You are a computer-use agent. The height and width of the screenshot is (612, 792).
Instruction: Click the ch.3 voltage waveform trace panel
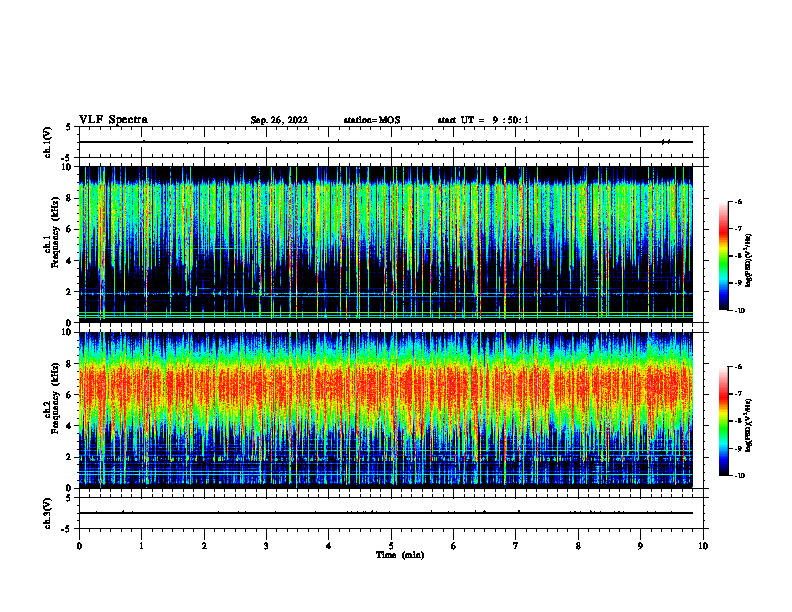(391, 513)
